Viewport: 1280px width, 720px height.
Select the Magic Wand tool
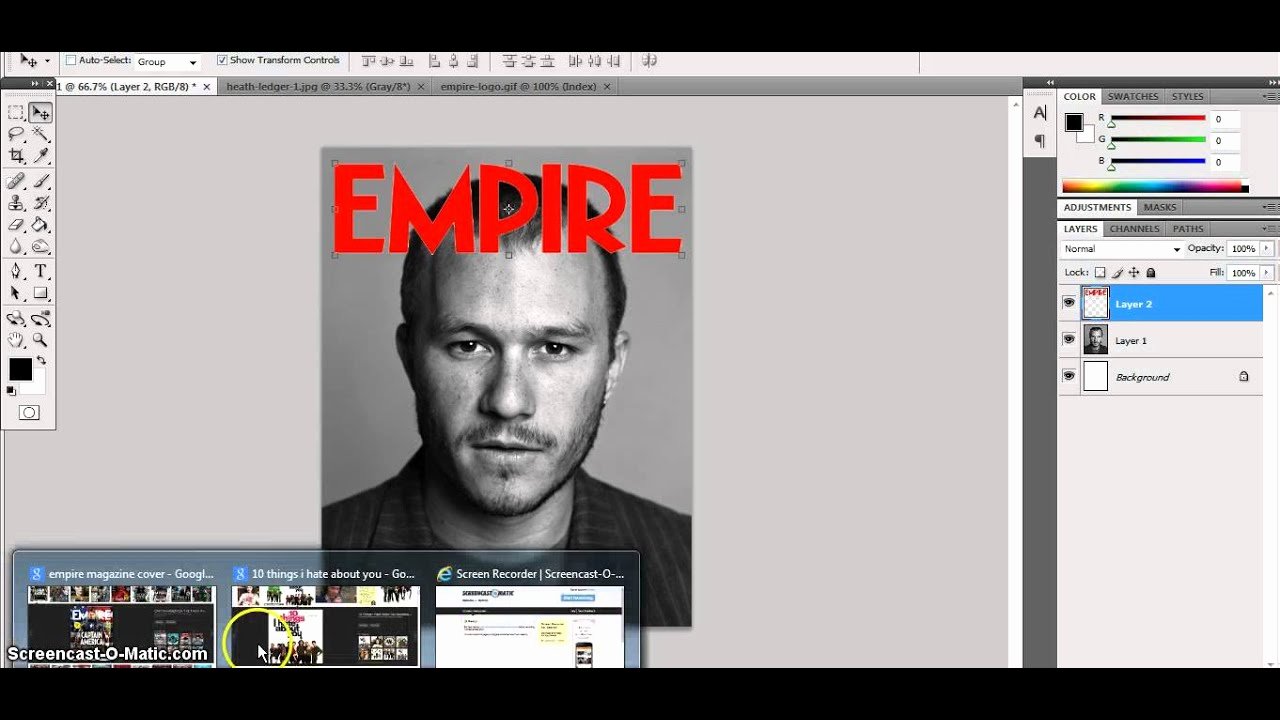pyautogui.click(x=40, y=134)
